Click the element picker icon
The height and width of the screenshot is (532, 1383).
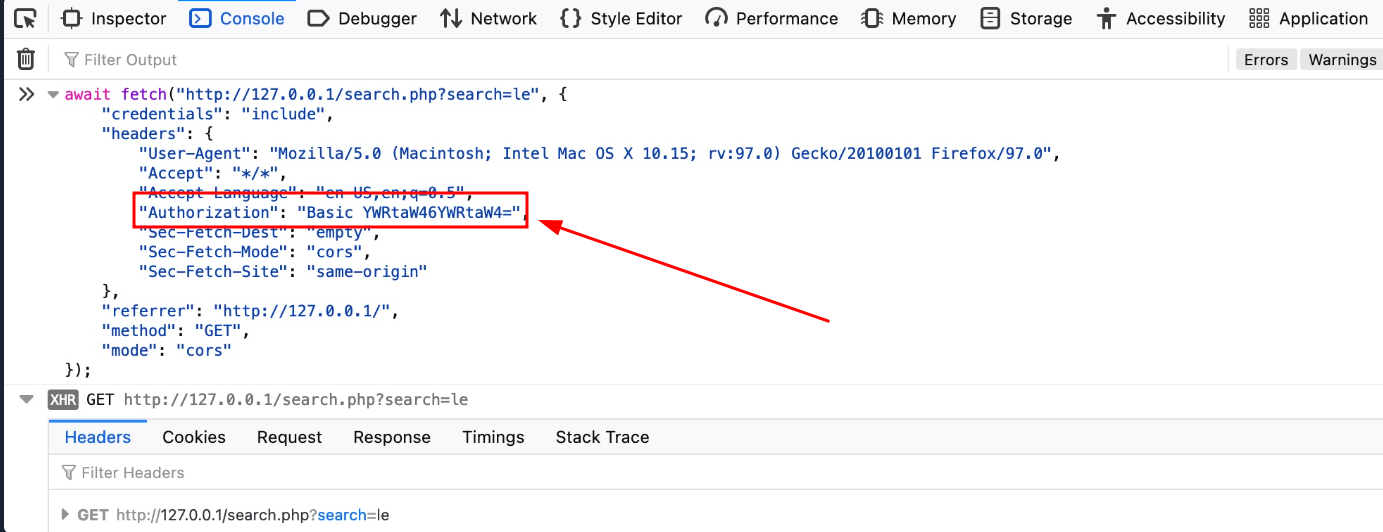click(x=26, y=18)
